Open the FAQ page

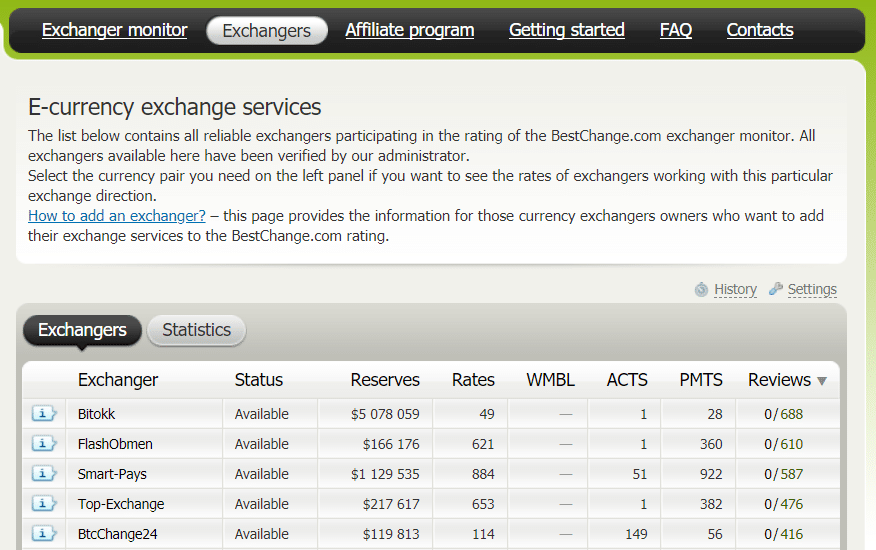(x=675, y=30)
